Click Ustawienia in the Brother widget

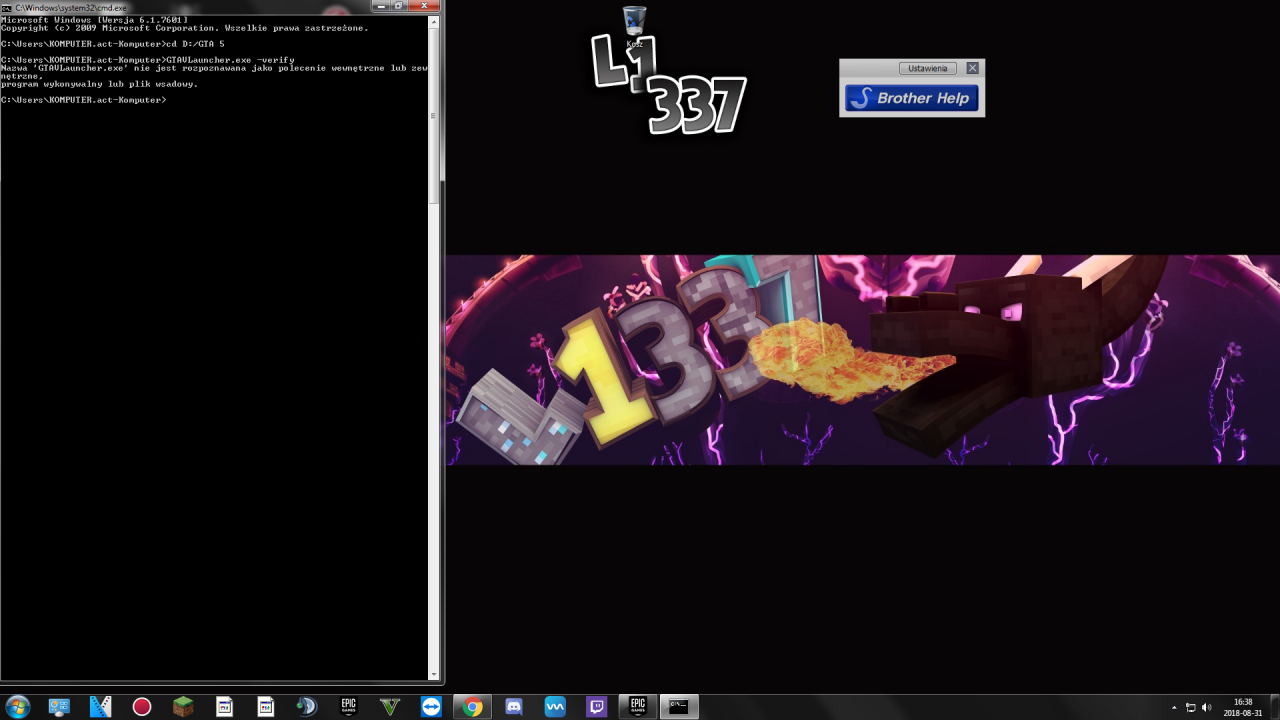point(928,68)
